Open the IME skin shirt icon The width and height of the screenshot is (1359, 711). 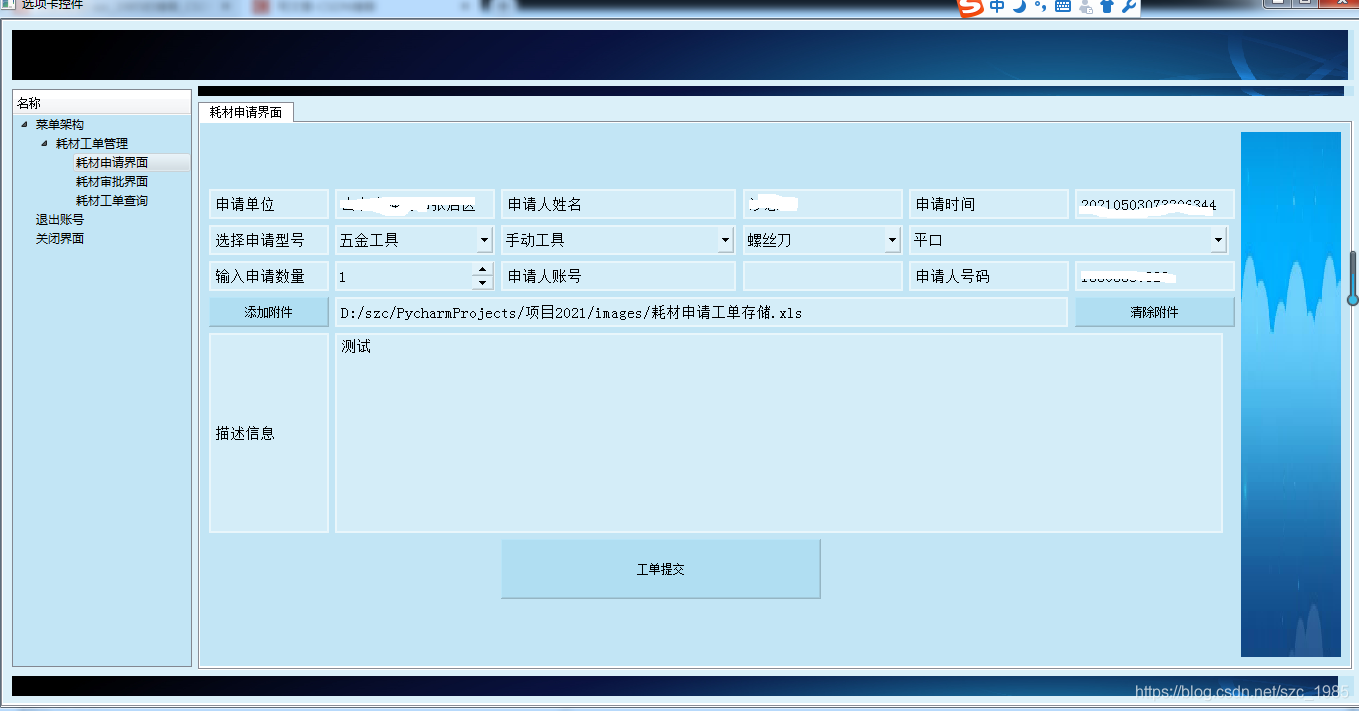(1107, 6)
